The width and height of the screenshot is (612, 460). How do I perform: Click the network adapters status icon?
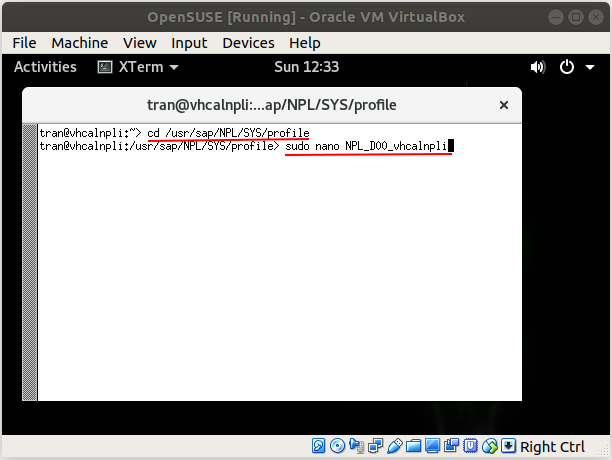tap(375, 446)
